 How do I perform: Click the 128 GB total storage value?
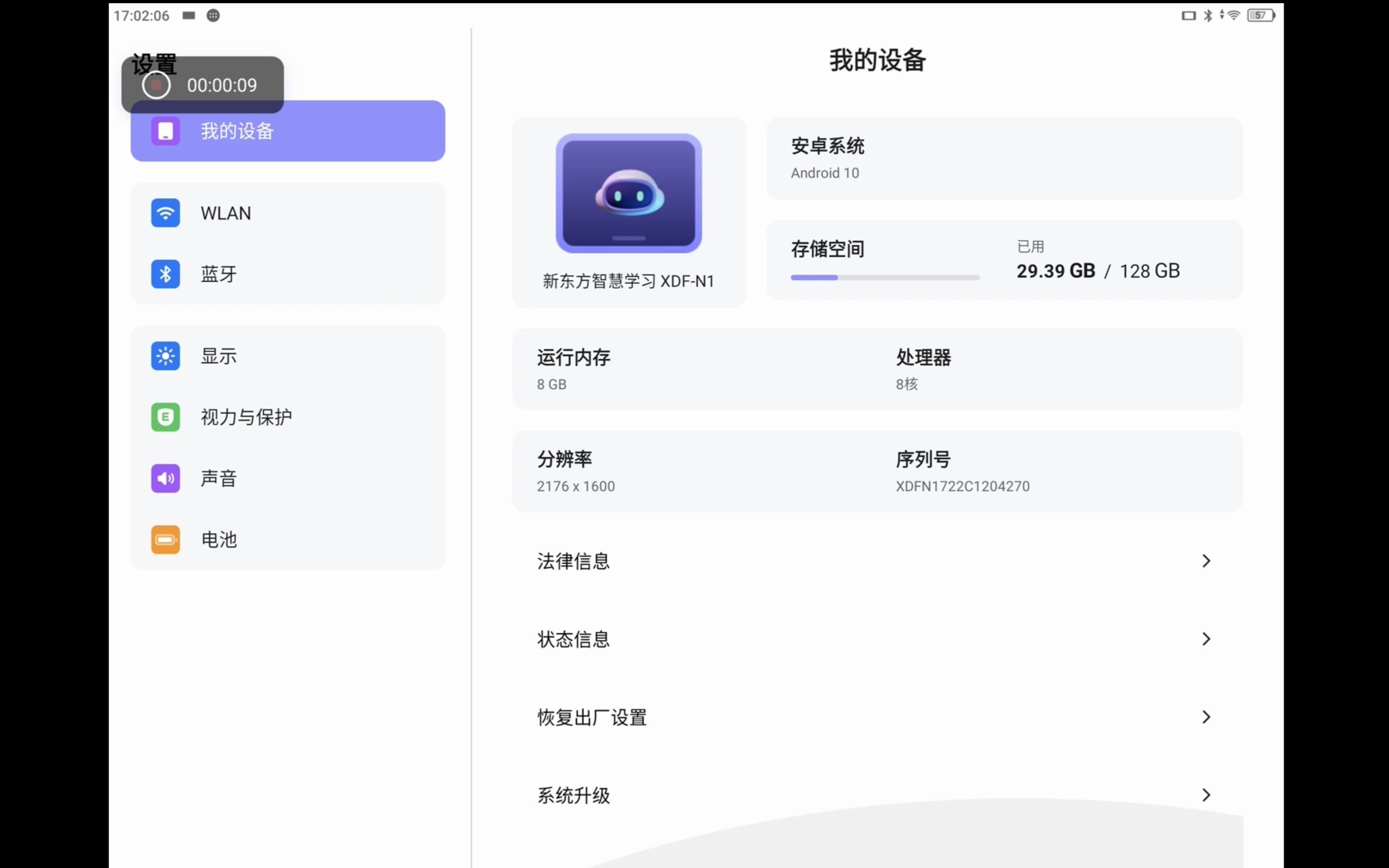point(1149,271)
